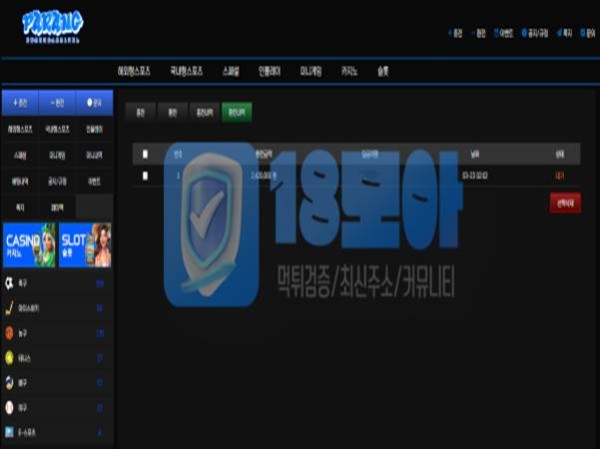Screen dimensions: 600x449
Task: Switch to the green 환전내역 tab
Action: click(x=237, y=113)
